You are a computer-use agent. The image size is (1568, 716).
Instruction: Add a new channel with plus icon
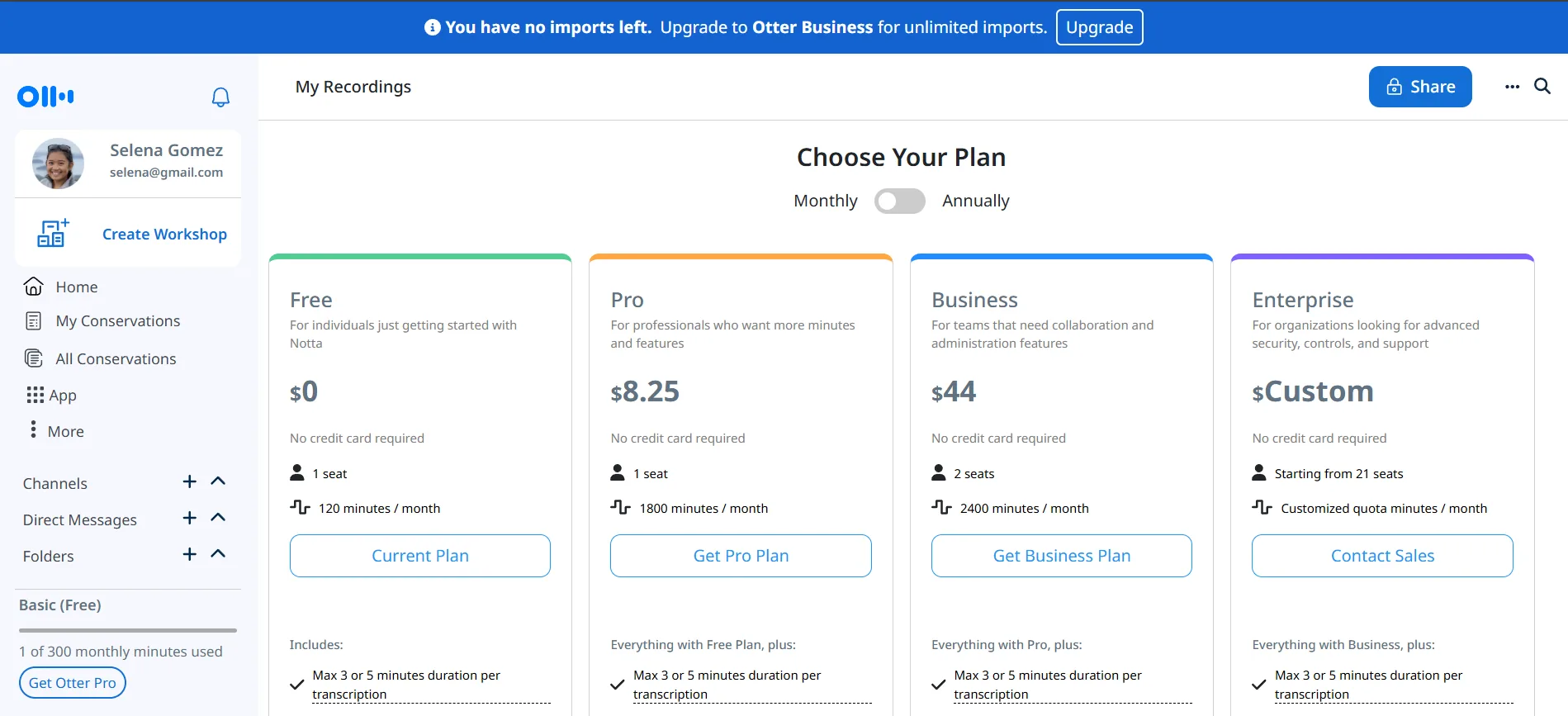190,481
